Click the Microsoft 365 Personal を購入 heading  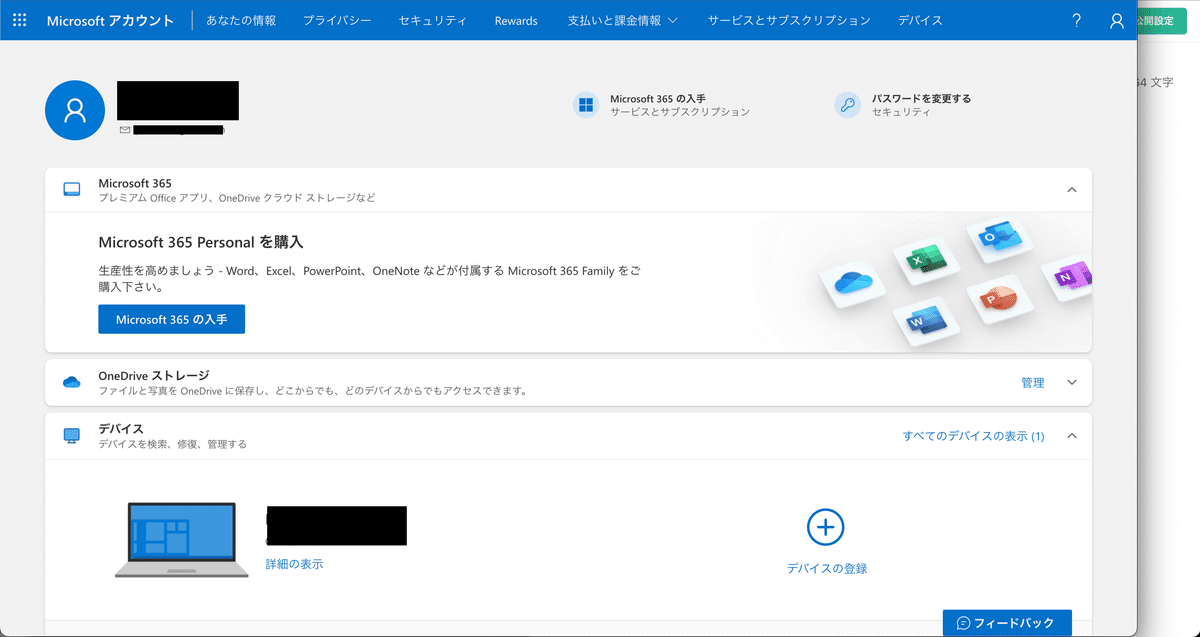201,242
